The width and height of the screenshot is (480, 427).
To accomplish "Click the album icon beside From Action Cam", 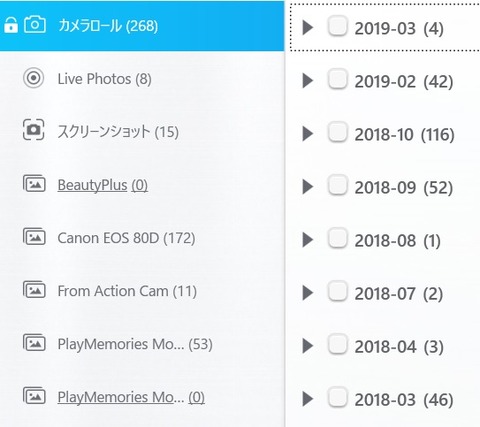I will point(34,289).
